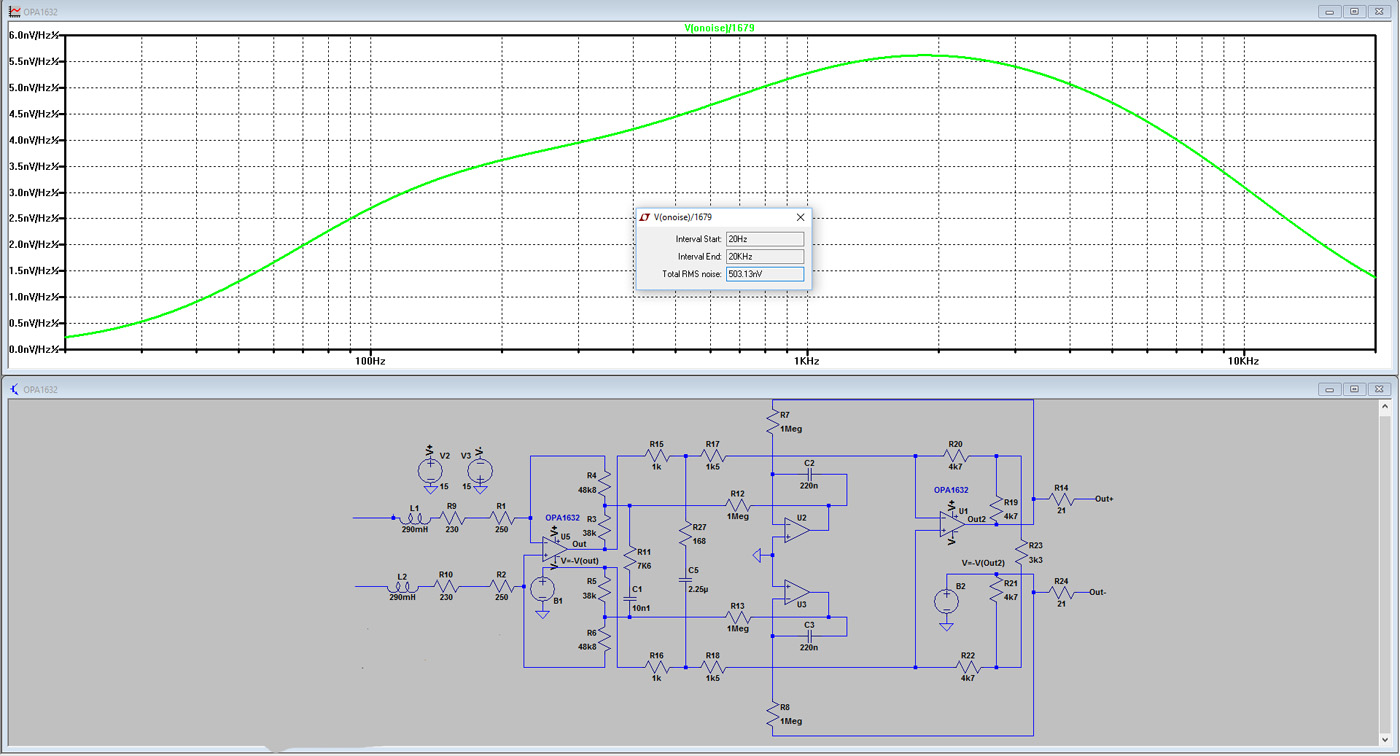The height and width of the screenshot is (756, 1400).
Task: Close the plot window
Action: click(x=1379, y=11)
